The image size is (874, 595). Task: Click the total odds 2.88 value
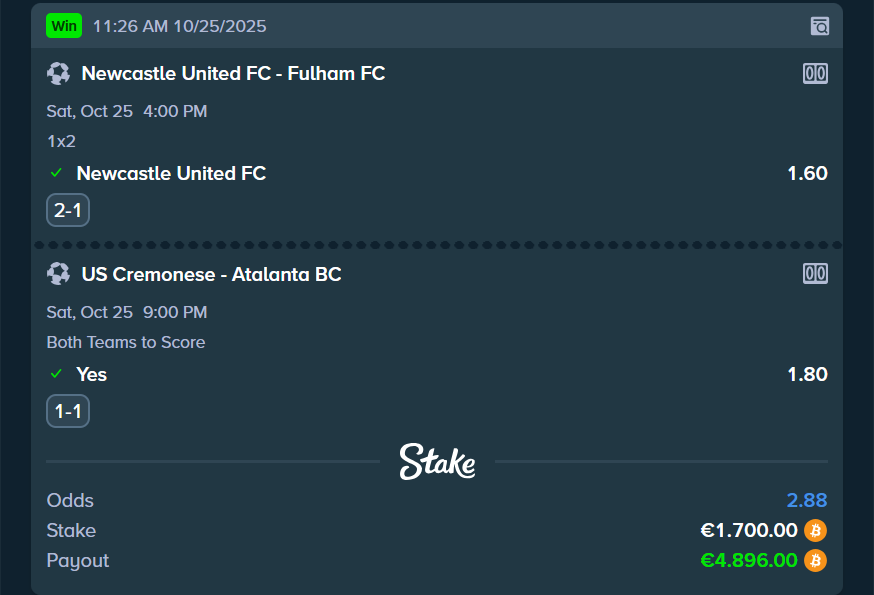pyautogui.click(x=806, y=500)
